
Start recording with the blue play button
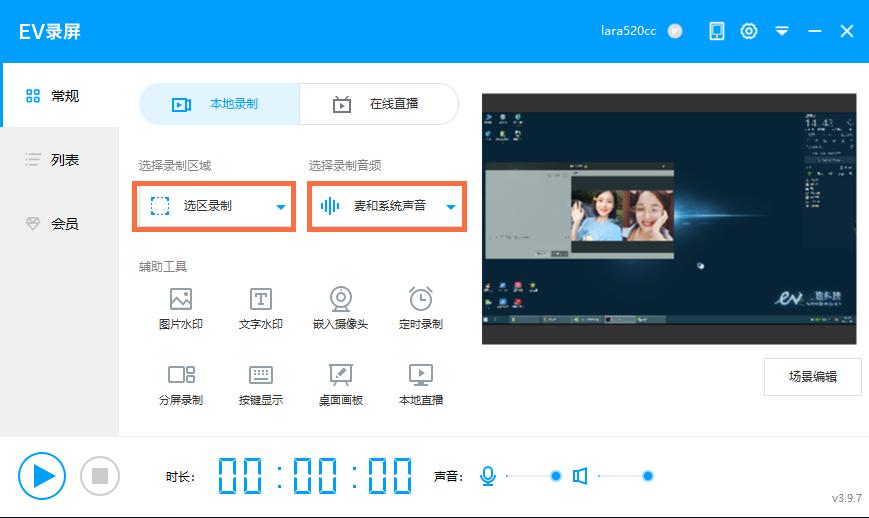pyautogui.click(x=42, y=476)
